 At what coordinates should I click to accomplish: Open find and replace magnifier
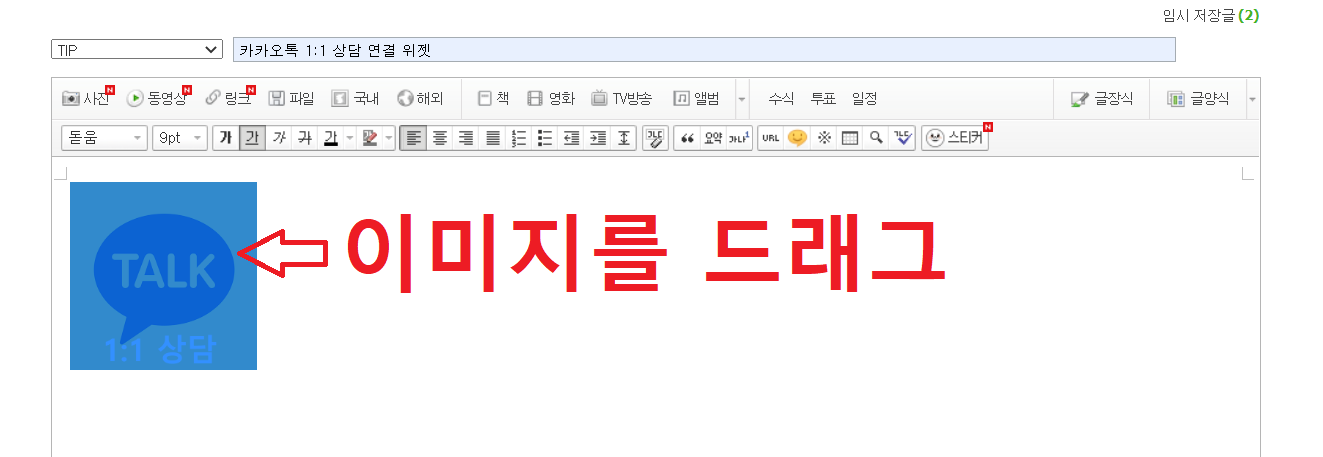coord(876,138)
